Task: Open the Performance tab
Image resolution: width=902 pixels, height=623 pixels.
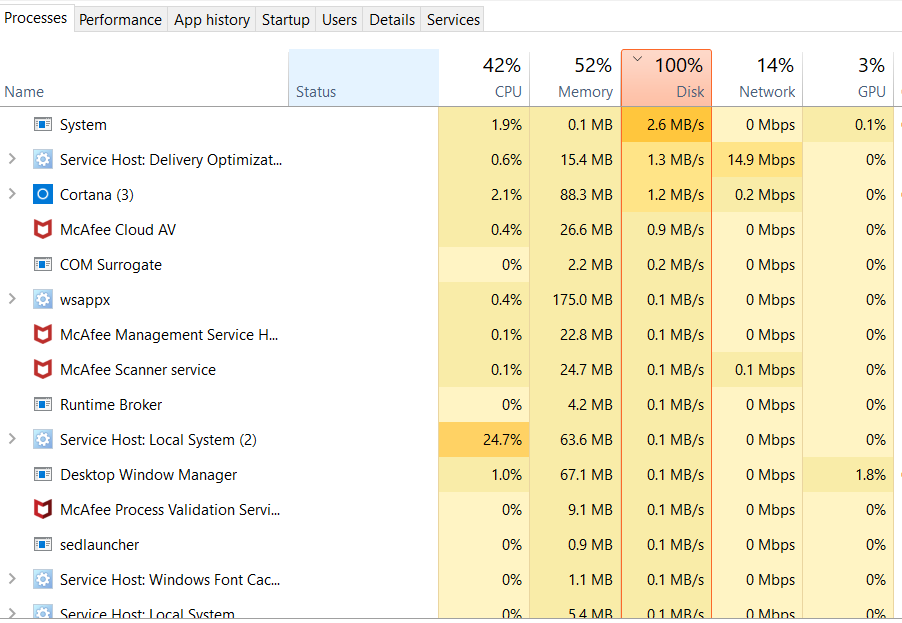Action: click(x=120, y=20)
